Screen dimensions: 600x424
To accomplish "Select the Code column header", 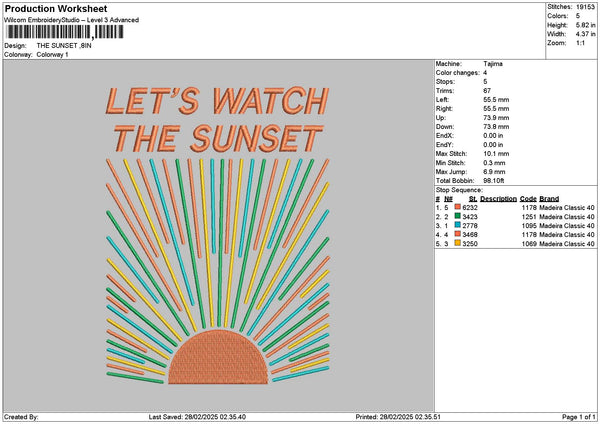I will (528, 198).
